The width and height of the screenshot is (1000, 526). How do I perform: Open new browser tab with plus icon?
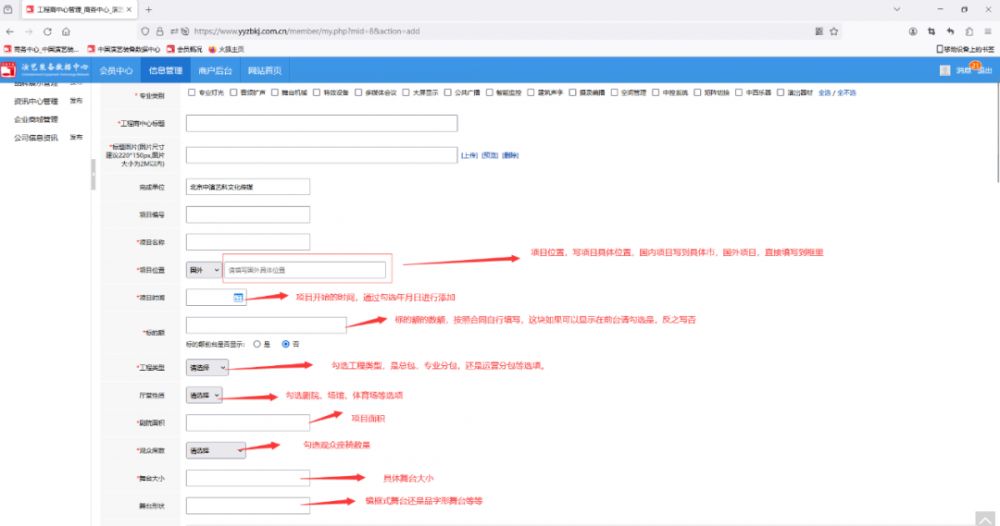click(x=149, y=9)
